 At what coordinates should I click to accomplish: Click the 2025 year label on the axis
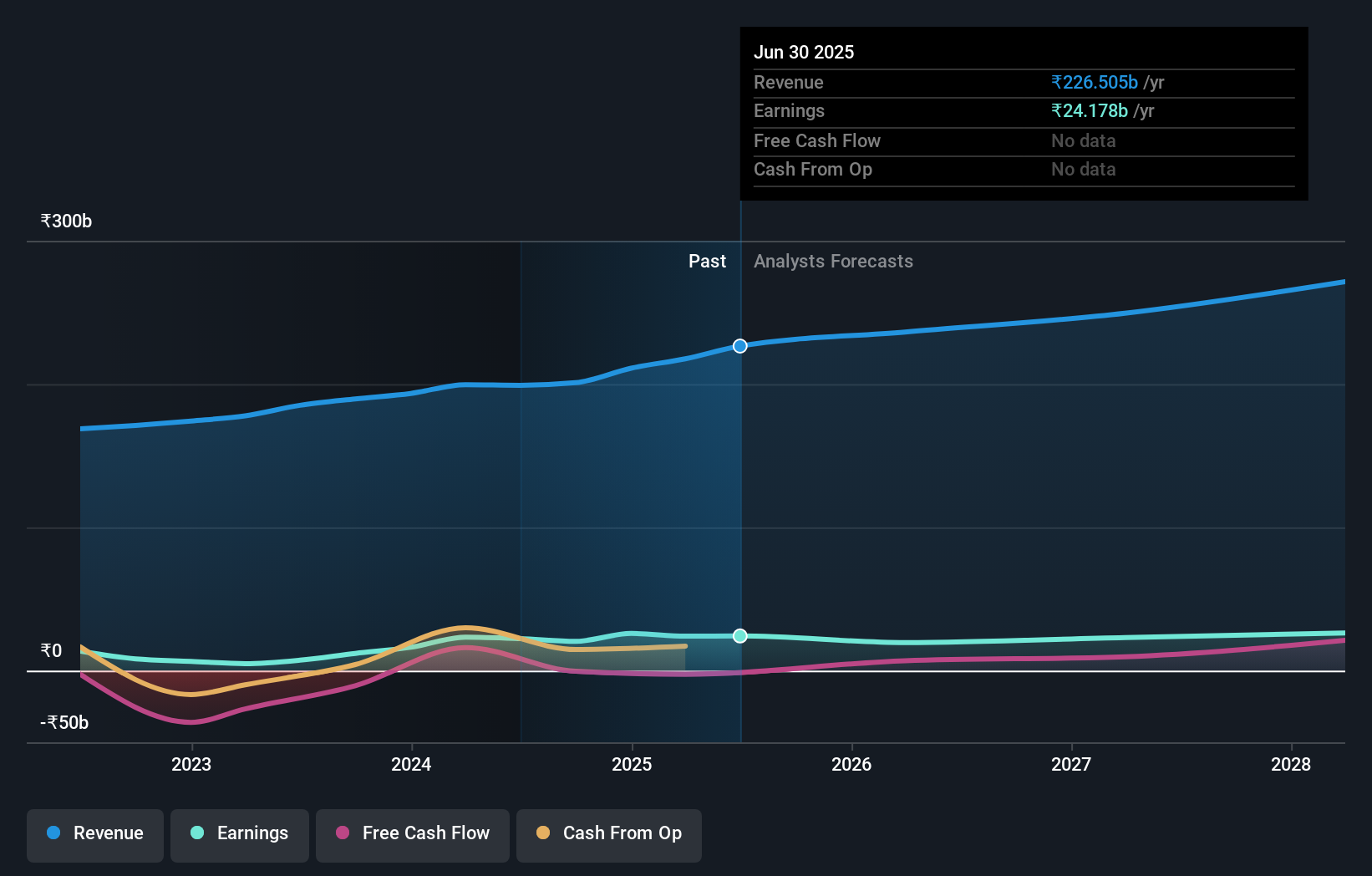pyautogui.click(x=632, y=764)
